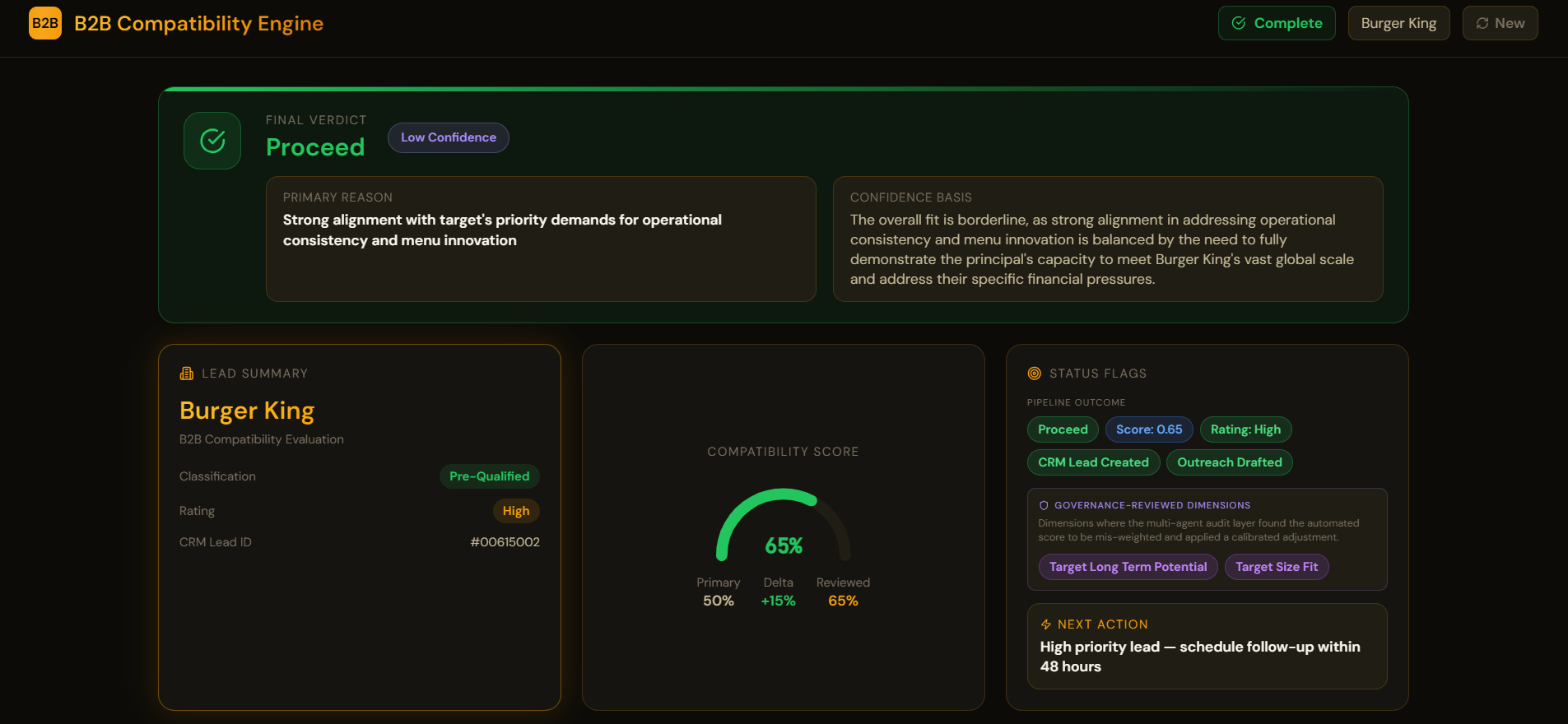Click the Proceed verdict heading
1568x724 pixels.
click(x=315, y=147)
